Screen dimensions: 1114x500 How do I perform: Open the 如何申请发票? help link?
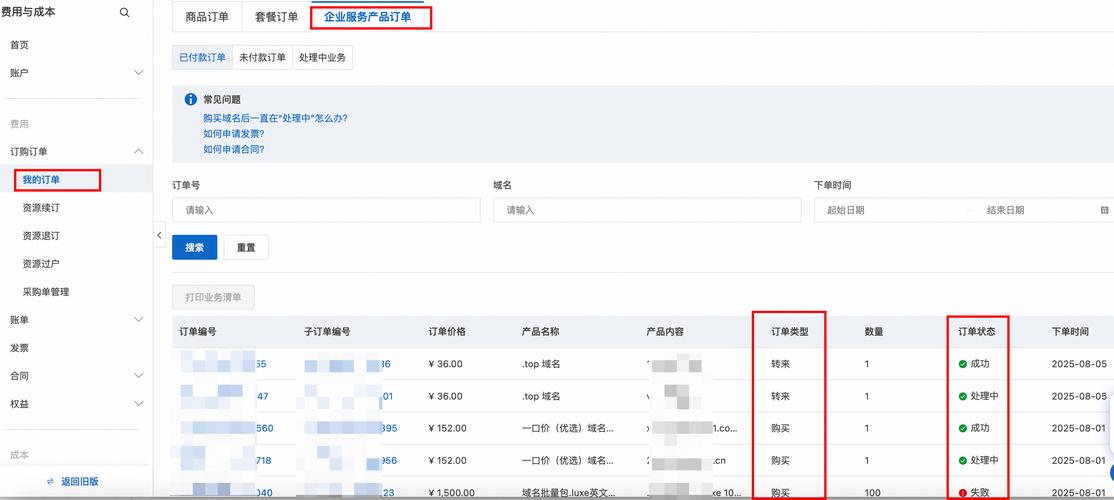coord(233,133)
